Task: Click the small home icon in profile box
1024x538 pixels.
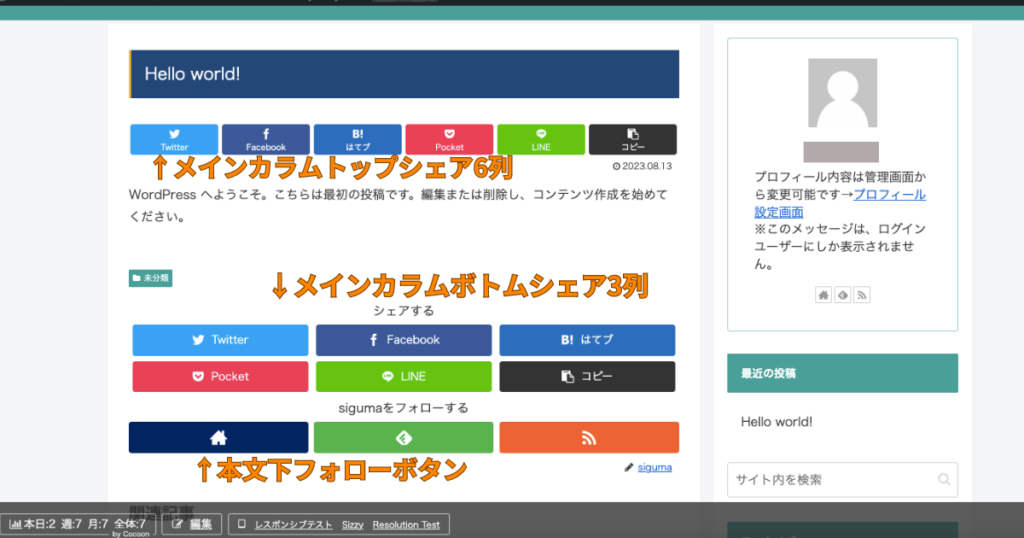Action: coord(824,295)
